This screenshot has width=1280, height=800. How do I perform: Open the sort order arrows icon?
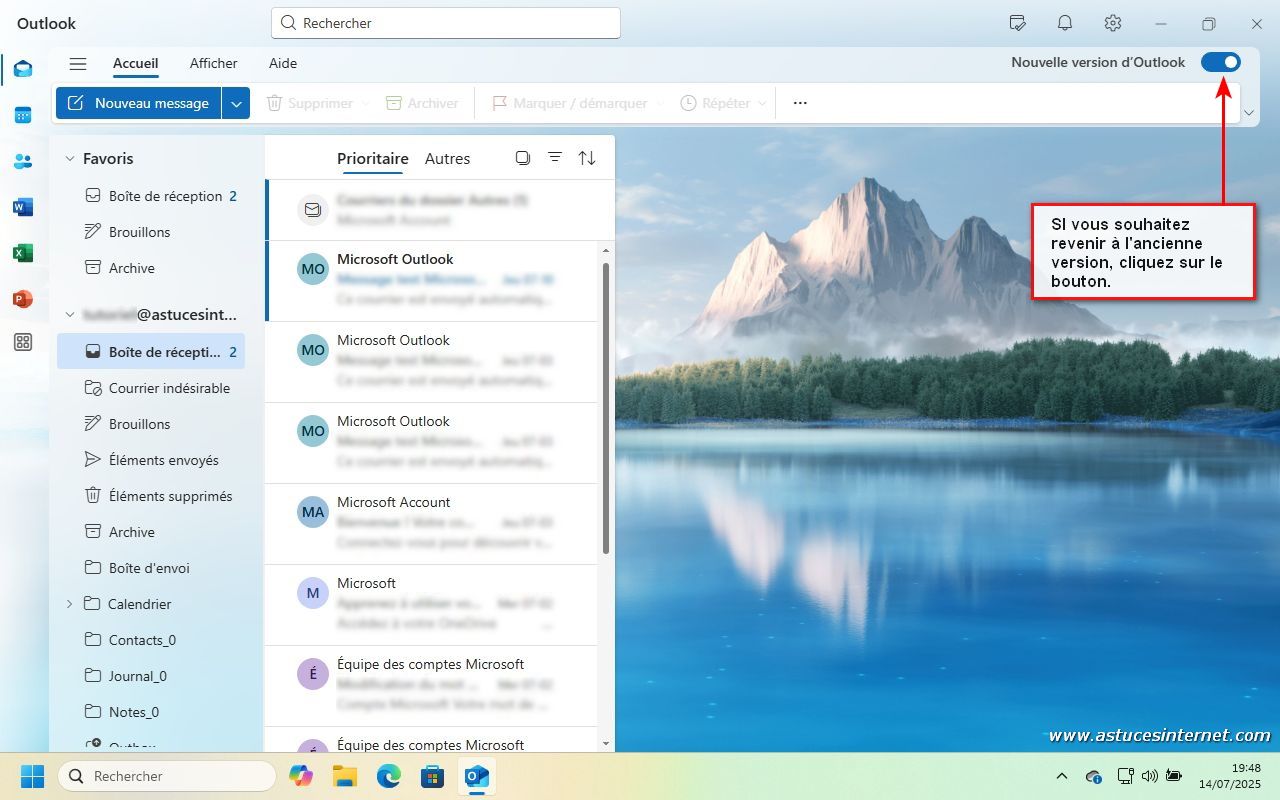pos(587,158)
